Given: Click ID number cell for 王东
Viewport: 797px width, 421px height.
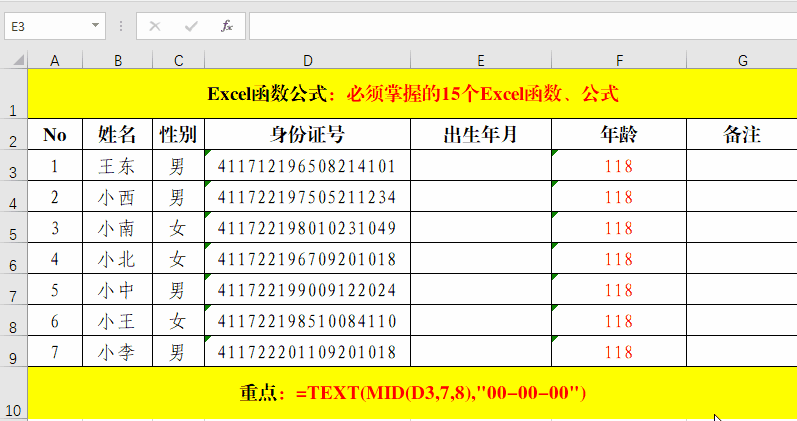Looking at the screenshot, I should point(307,166).
